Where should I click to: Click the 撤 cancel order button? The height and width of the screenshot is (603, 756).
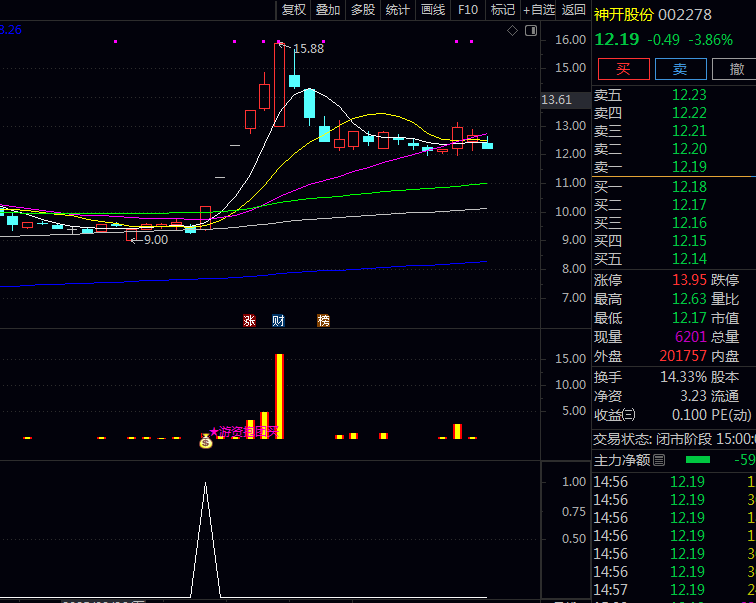click(x=736, y=69)
